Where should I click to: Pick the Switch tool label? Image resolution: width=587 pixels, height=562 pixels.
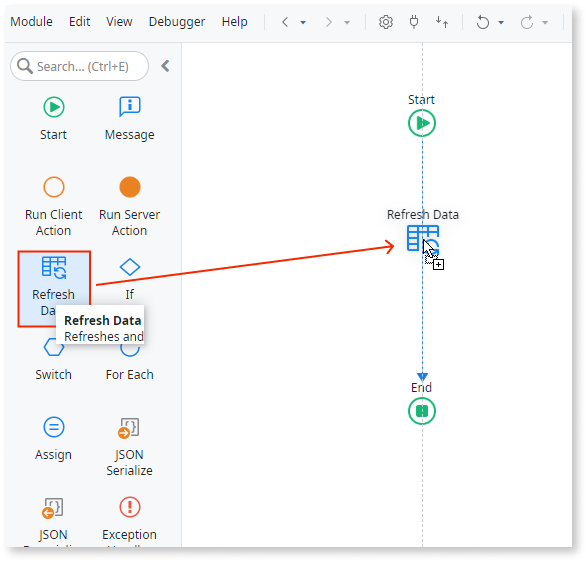tap(54, 374)
